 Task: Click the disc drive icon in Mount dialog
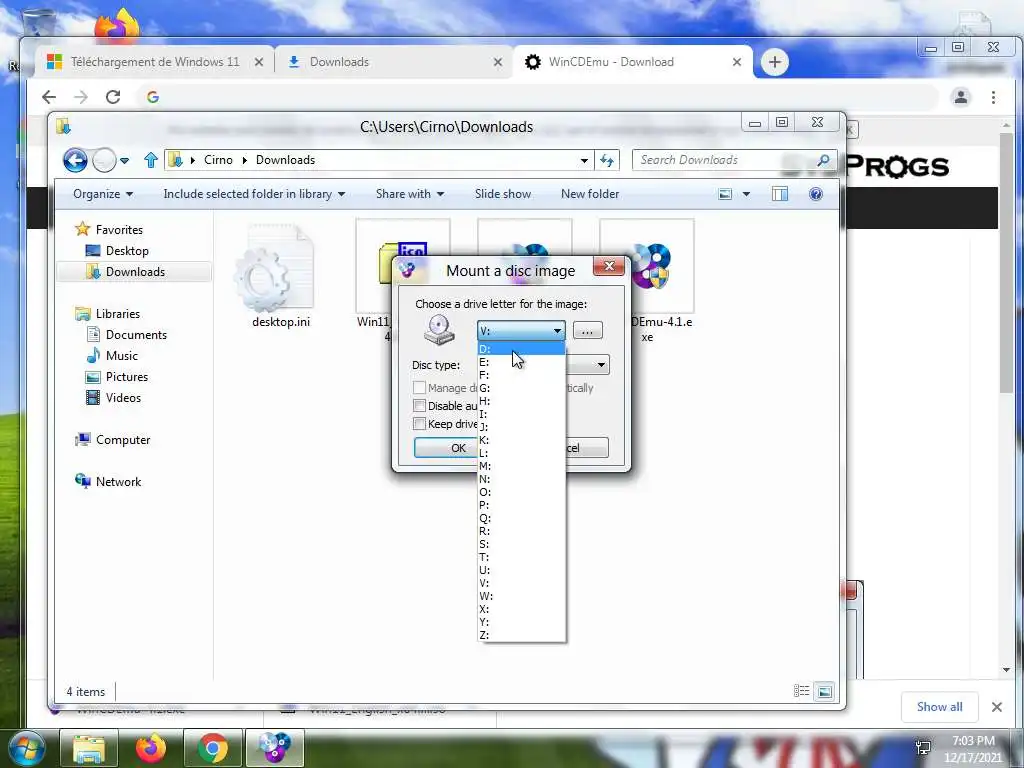pos(439,330)
